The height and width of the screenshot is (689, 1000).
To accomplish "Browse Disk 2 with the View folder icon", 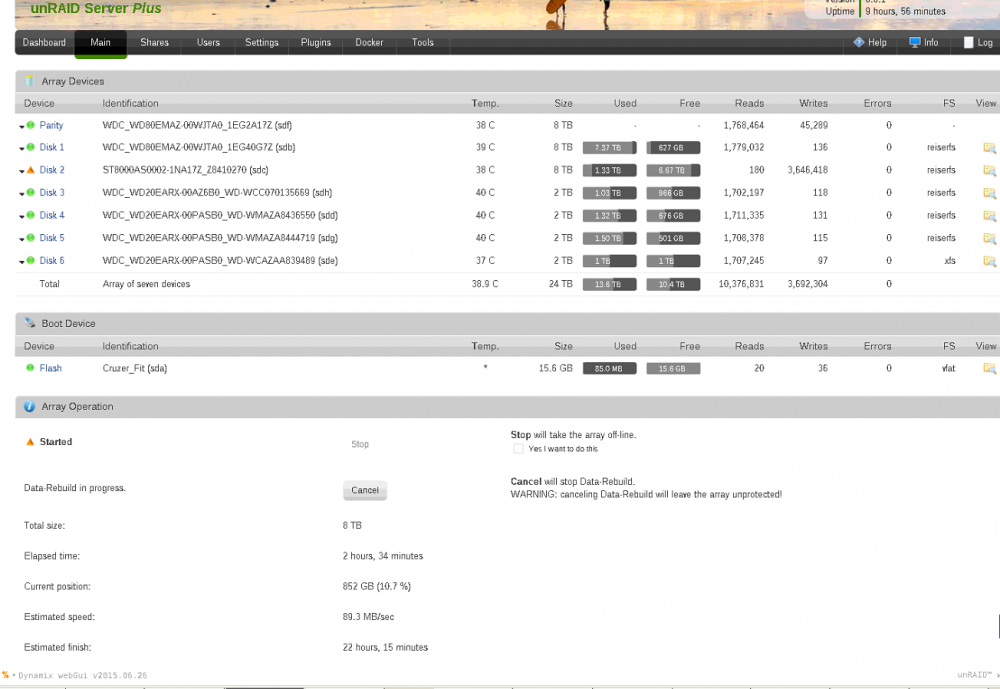I will tap(989, 170).
